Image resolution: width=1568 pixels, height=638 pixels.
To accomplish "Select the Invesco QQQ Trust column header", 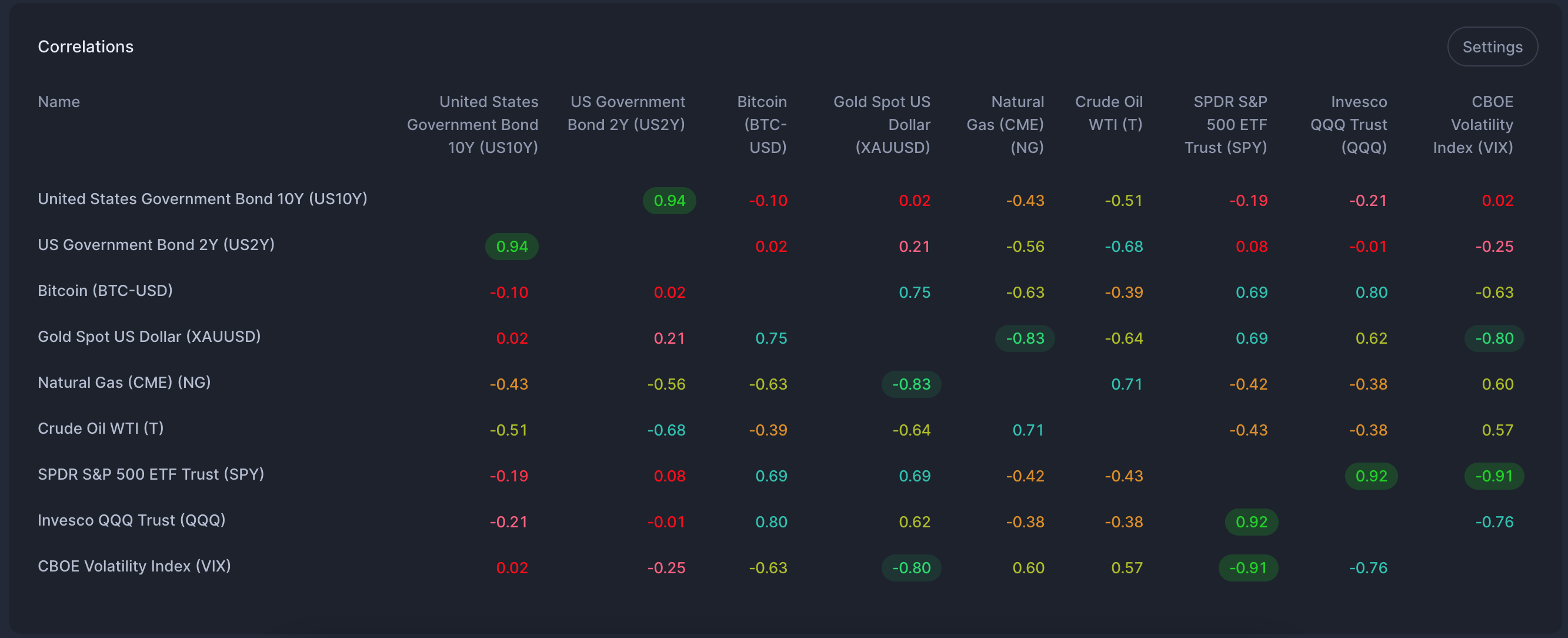I will (1349, 124).
